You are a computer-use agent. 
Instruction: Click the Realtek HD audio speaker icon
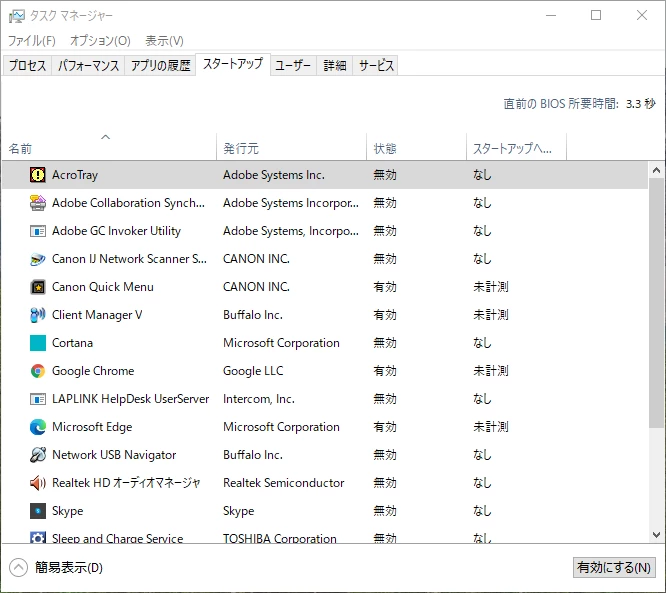coord(38,483)
